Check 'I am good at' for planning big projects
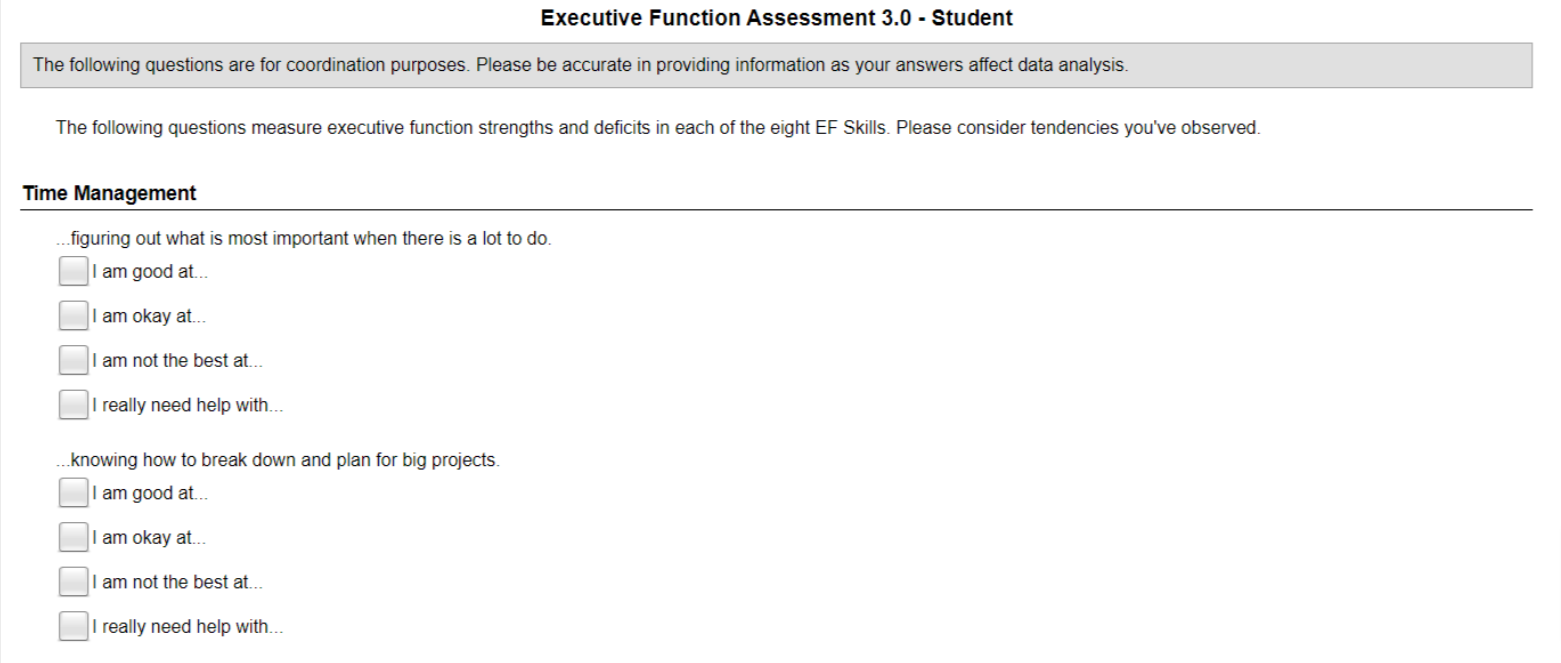The height and width of the screenshot is (663, 1561). tap(73, 493)
